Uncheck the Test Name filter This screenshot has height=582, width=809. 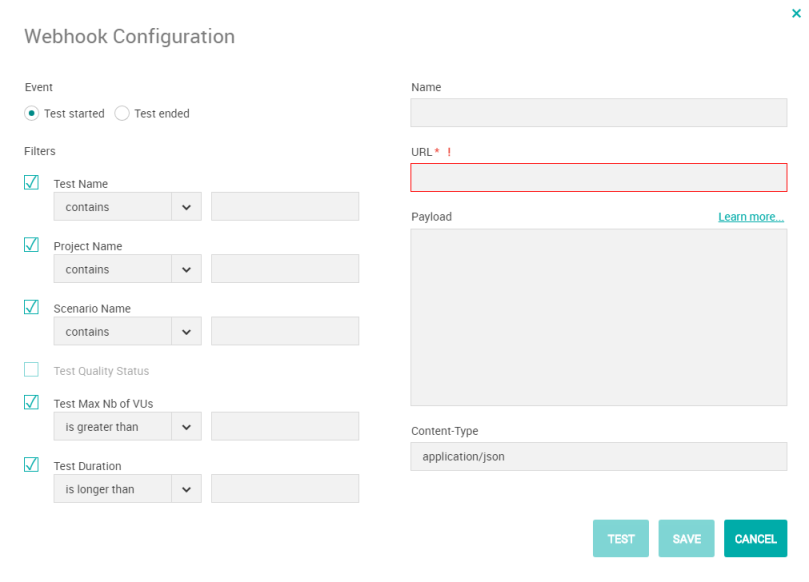[31, 181]
